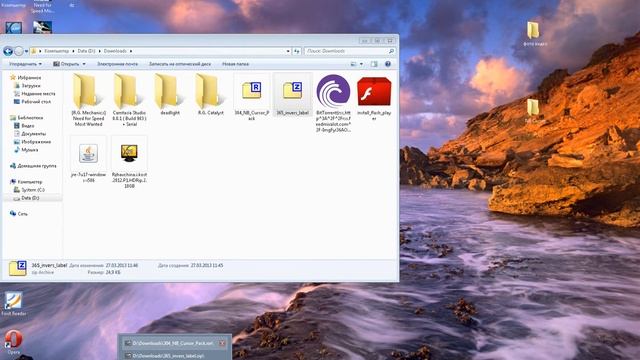Select Домашняя группа in the sidebar
The width and height of the screenshot is (640, 360).
pos(33,166)
